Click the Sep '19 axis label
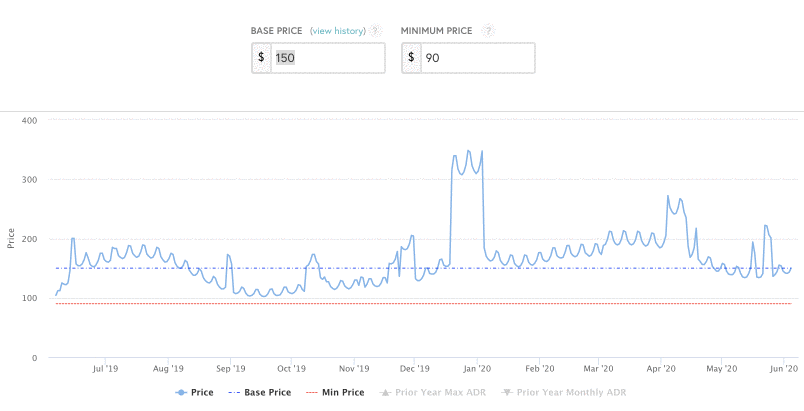 231,368
